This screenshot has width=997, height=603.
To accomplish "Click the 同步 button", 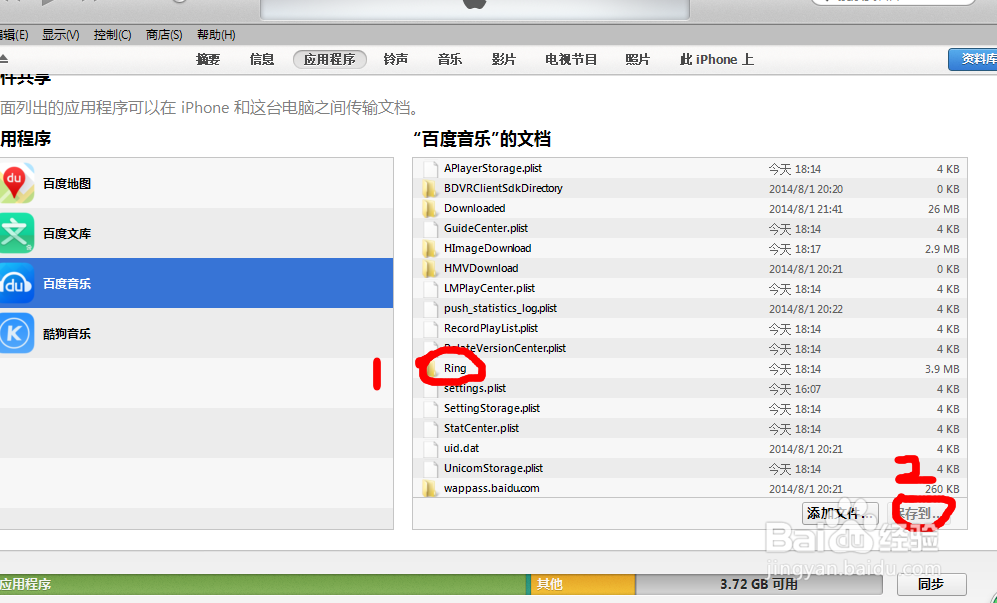I will tap(932, 584).
